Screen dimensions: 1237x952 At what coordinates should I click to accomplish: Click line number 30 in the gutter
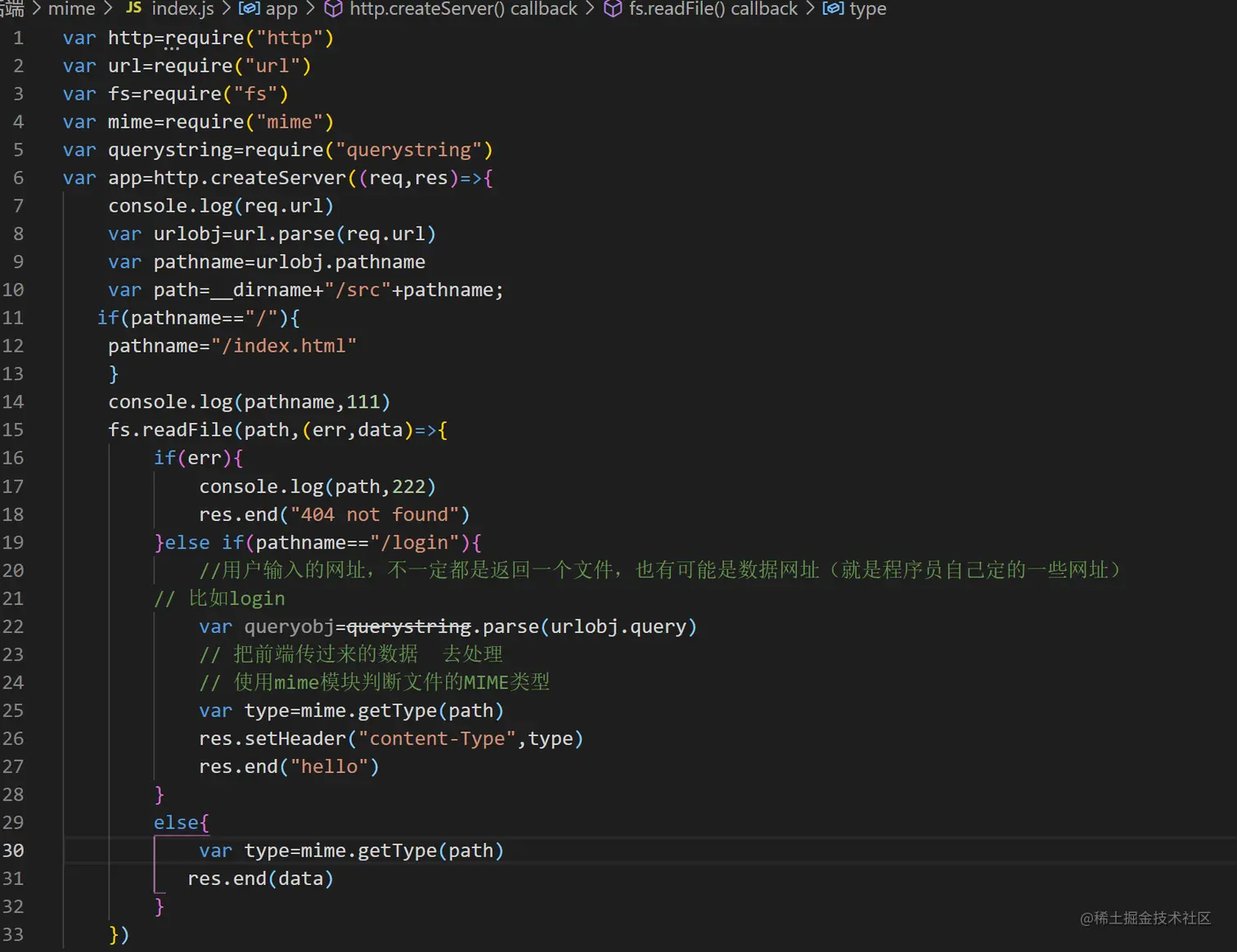[13, 851]
